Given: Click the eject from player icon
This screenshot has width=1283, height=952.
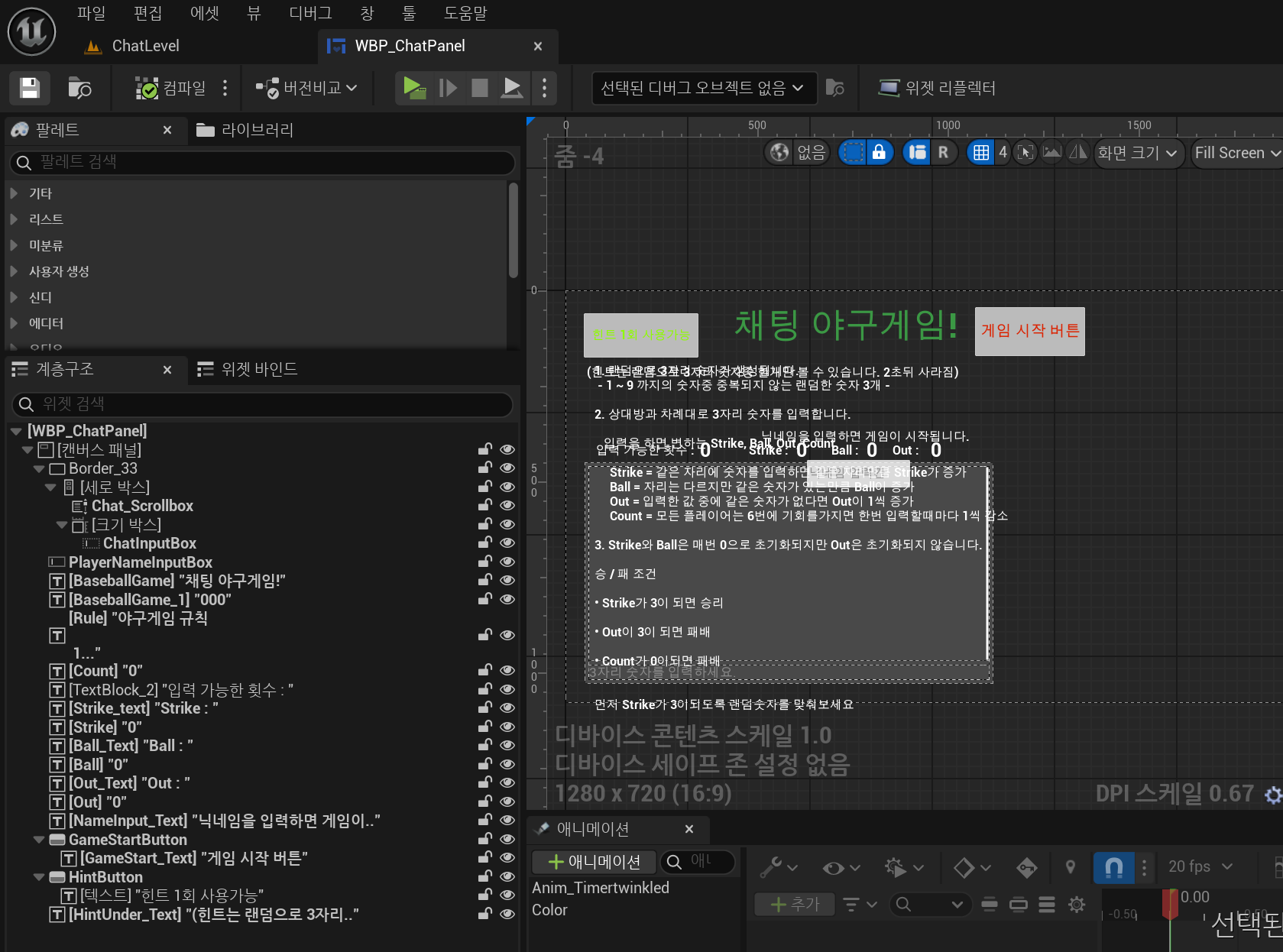Looking at the screenshot, I should 512,88.
